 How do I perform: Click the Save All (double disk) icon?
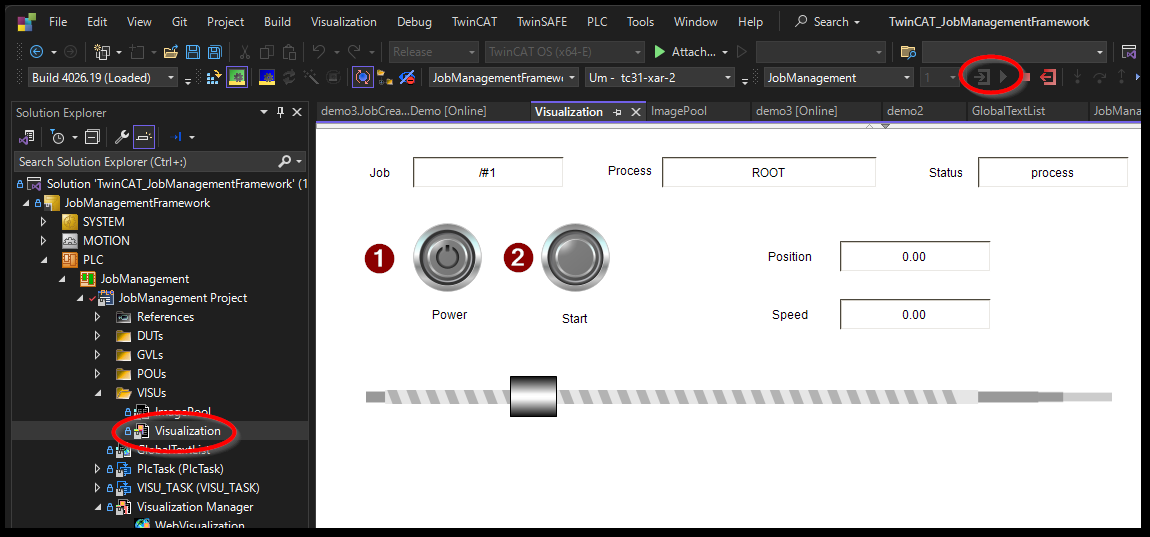pyautogui.click(x=215, y=52)
